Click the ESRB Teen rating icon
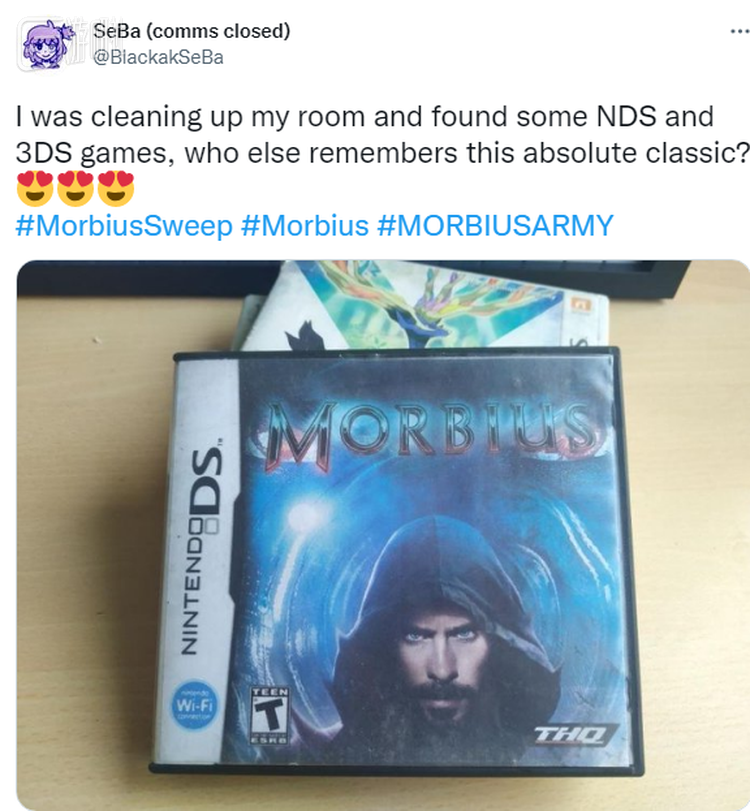 269,716
